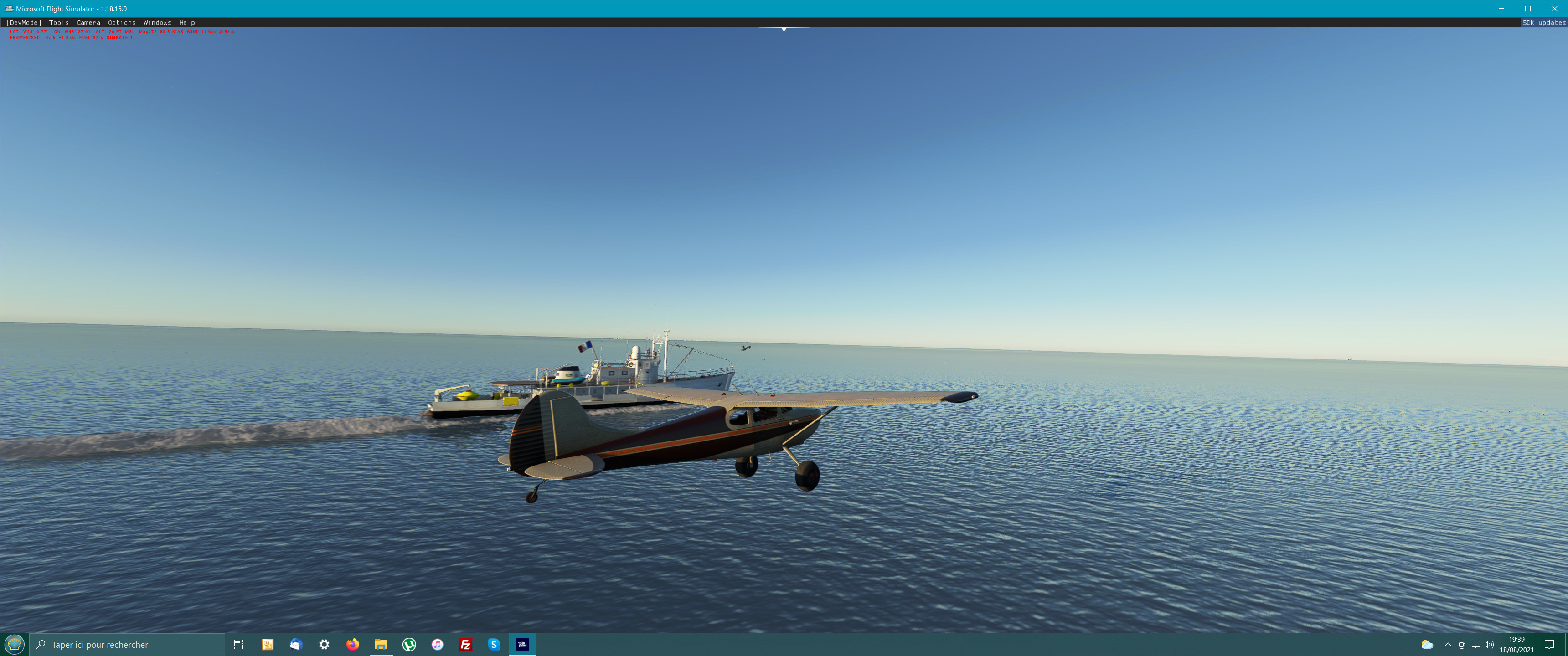Open the Help menu
This screenshot has height=656, width=1568.
click(x=187, y=22)
